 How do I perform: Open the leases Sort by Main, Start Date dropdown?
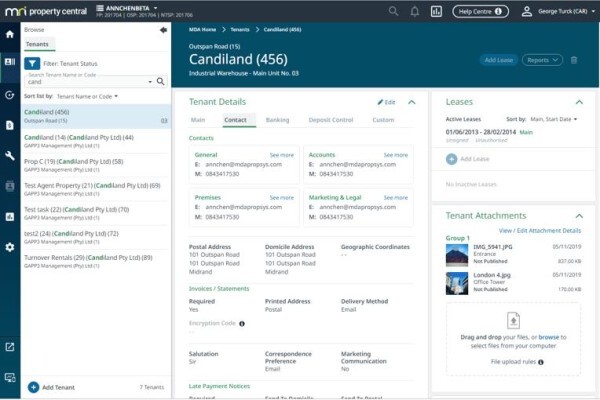click(x=554, y=119)
